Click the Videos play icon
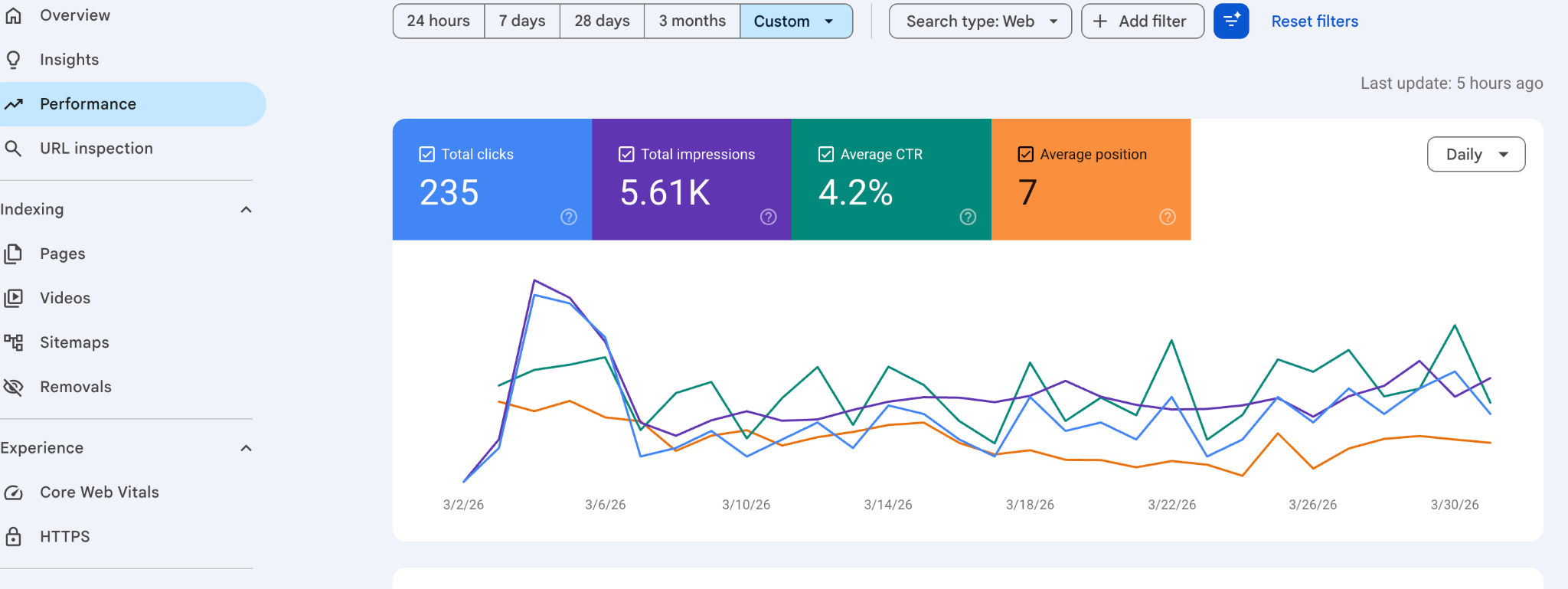The height and width of the screenshot is (589, 1568). pos(13,298)
